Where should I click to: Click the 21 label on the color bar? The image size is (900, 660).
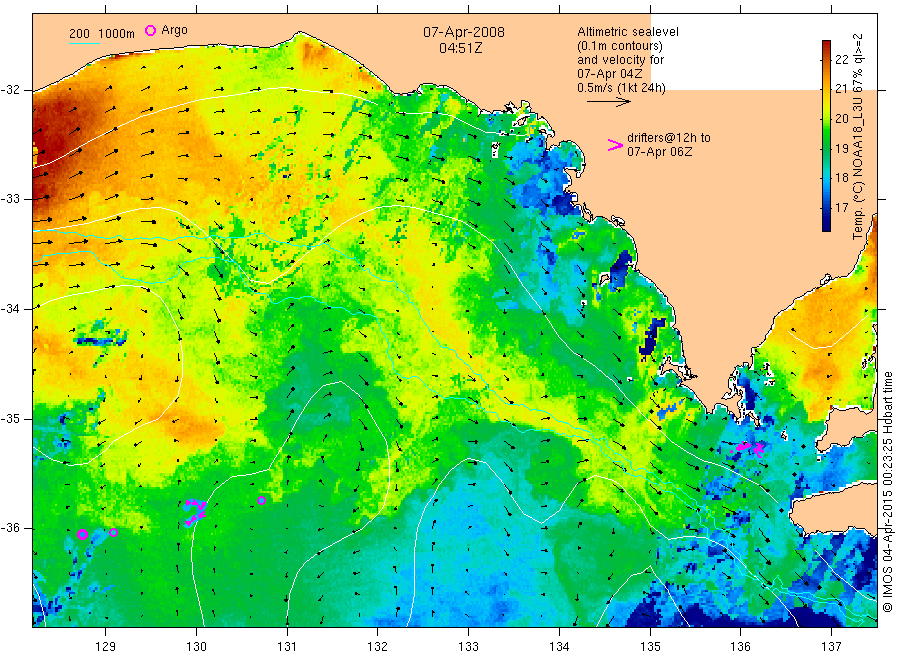pos(841,88)
